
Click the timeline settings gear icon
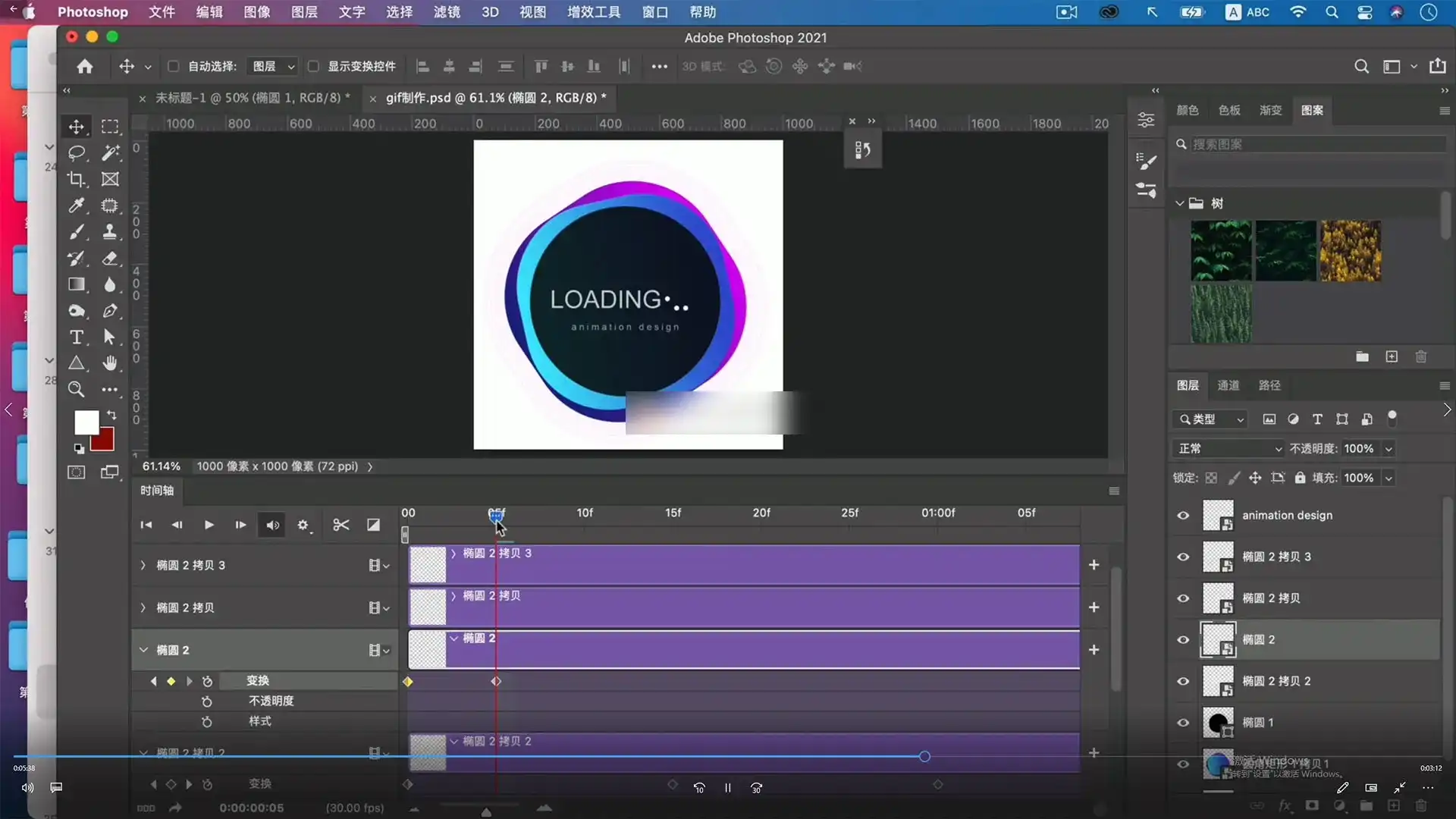click(x=303, y=525)
